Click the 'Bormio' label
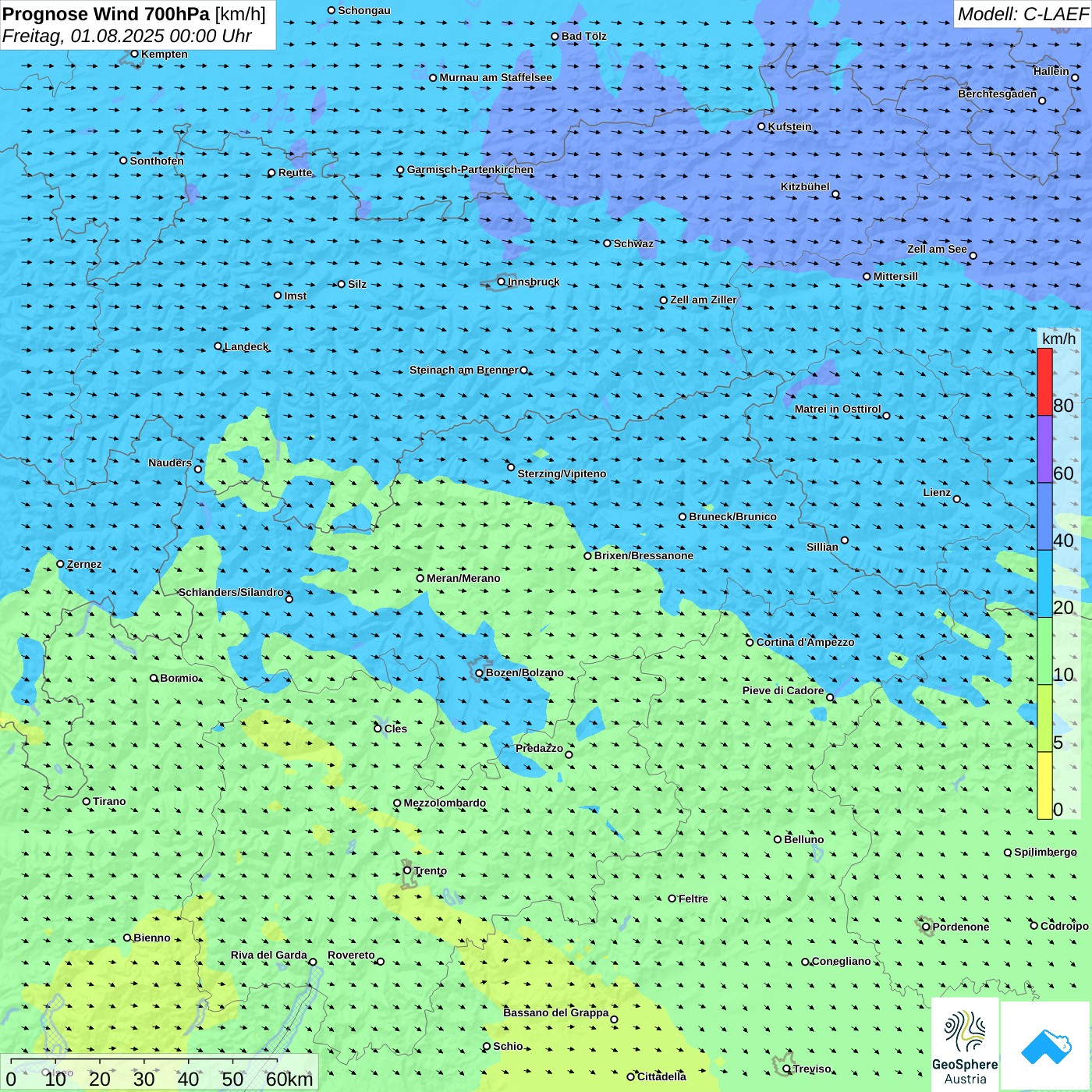This screenshot has height=1092, width=1092. 179,678
